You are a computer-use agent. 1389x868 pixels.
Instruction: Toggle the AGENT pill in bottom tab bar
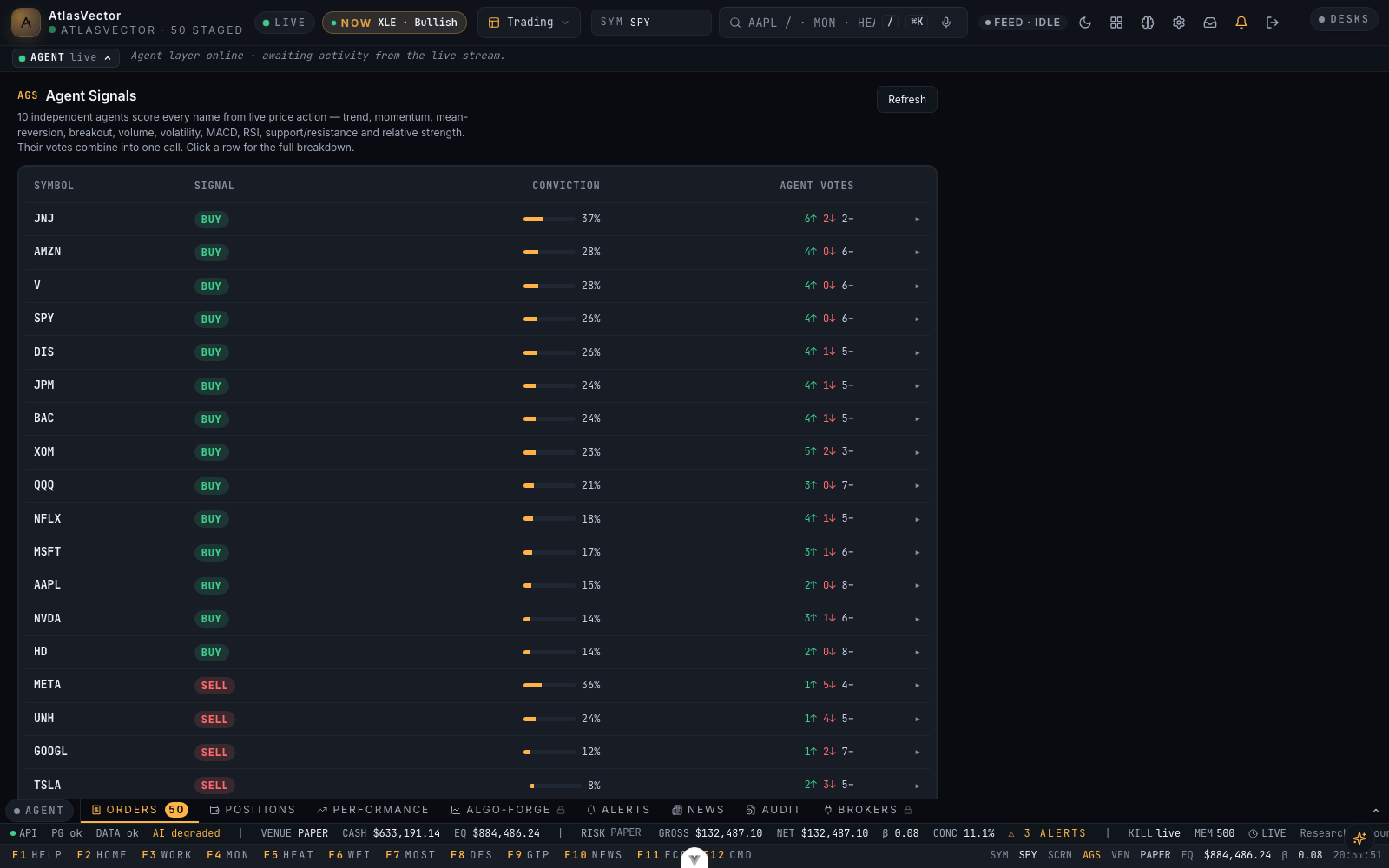click(39, 811)
